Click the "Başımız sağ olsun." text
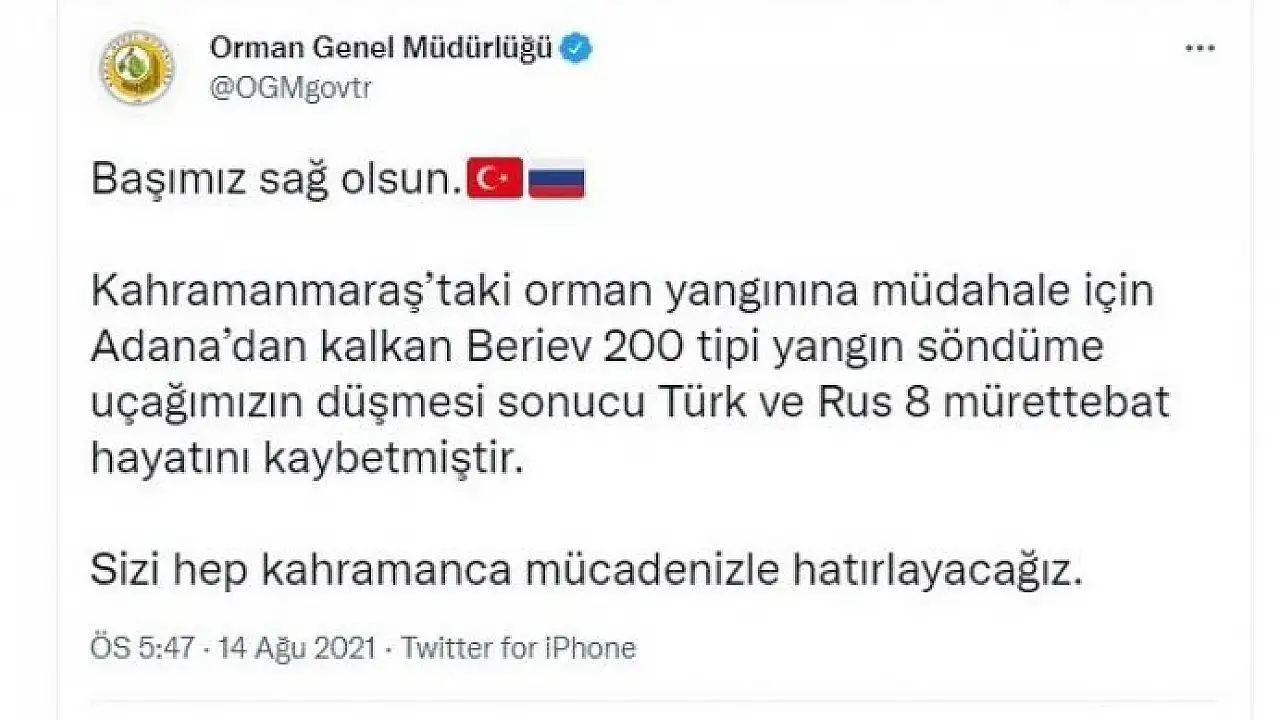Image resolution: width=1280 pixels, height=720 pixels. pos(278,180)
